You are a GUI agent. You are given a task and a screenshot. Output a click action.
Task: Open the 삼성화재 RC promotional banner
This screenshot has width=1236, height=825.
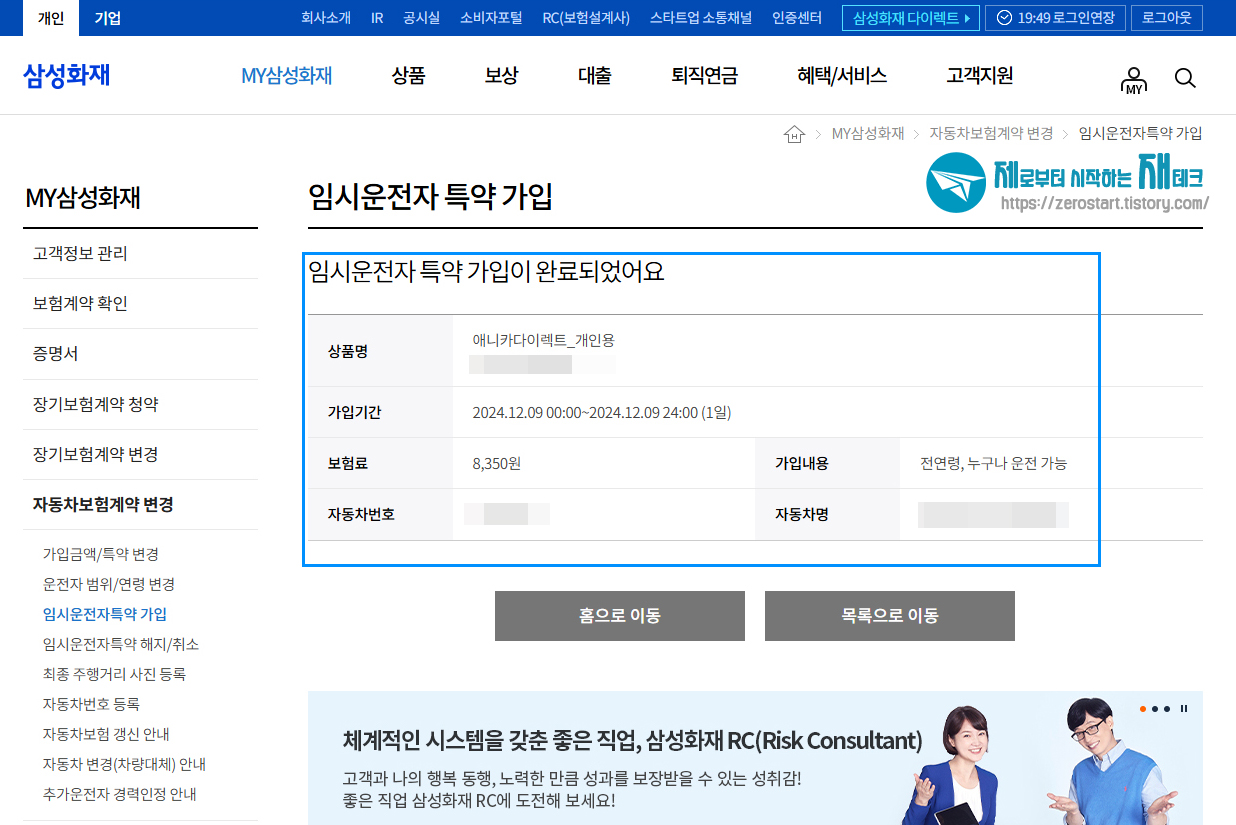click(755, 758)
